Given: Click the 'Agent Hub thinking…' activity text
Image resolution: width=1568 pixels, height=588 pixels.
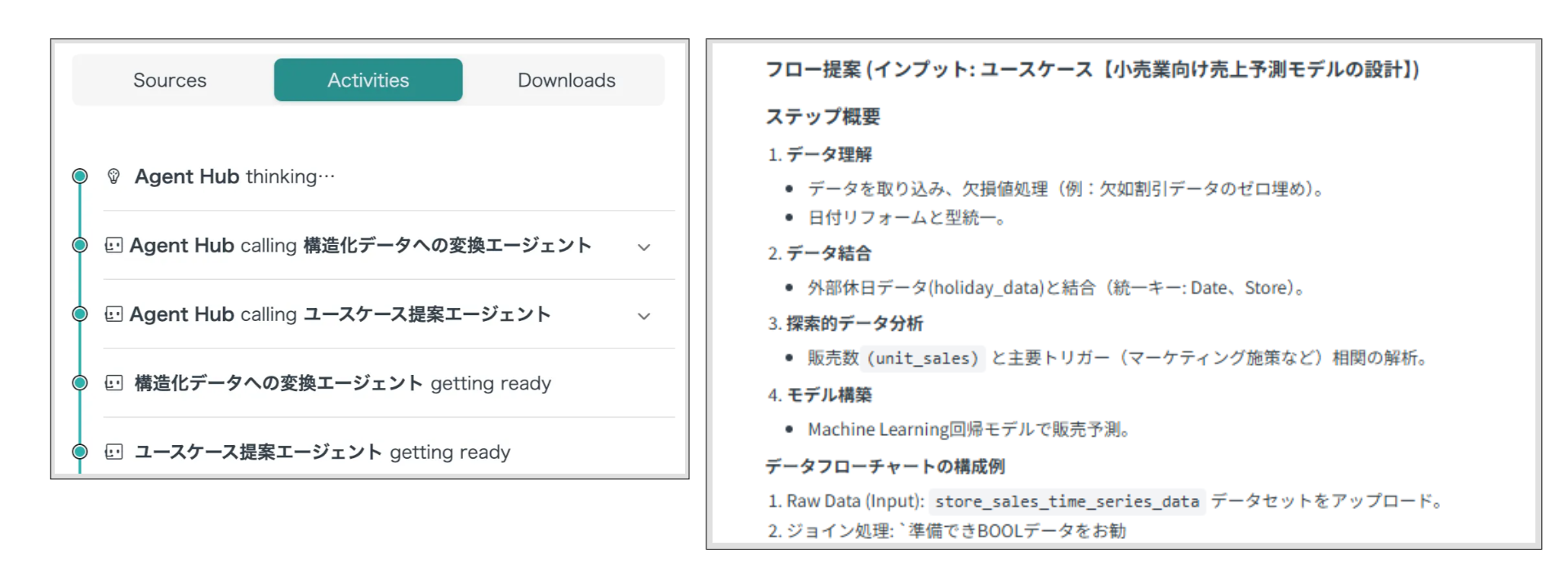Looking at the screenshot, I should pos(234,176).
